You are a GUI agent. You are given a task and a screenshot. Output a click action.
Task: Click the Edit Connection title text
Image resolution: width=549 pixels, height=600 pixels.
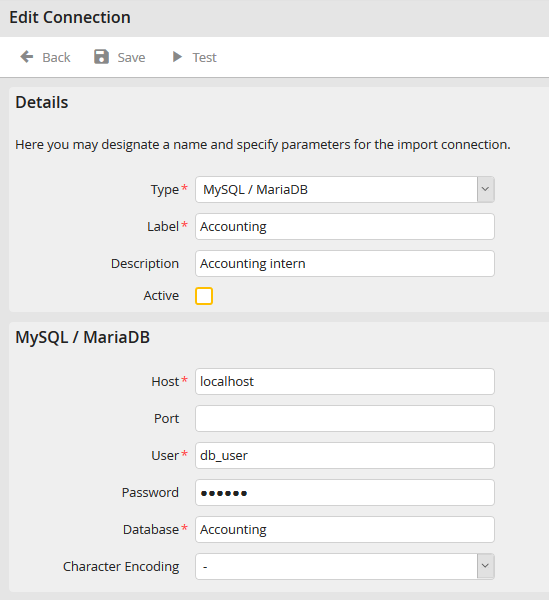tap(70, 17)
